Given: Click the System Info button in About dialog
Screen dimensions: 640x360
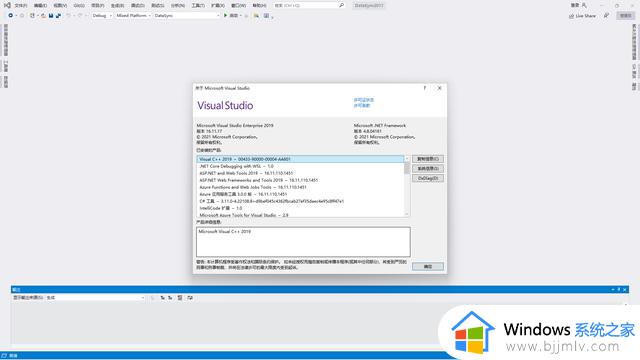Looking at the screenshot, I should [428, 169].
